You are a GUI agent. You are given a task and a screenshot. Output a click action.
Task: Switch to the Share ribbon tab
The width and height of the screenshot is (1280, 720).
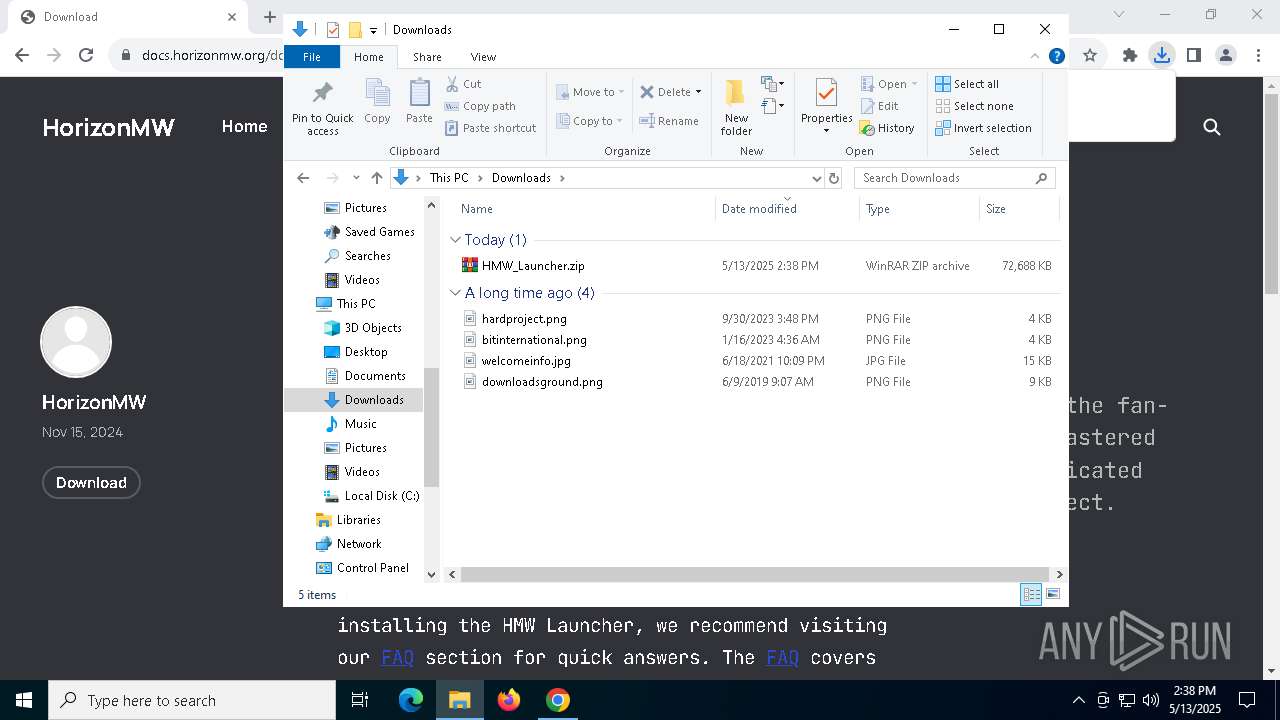click(x=427, y=57)
